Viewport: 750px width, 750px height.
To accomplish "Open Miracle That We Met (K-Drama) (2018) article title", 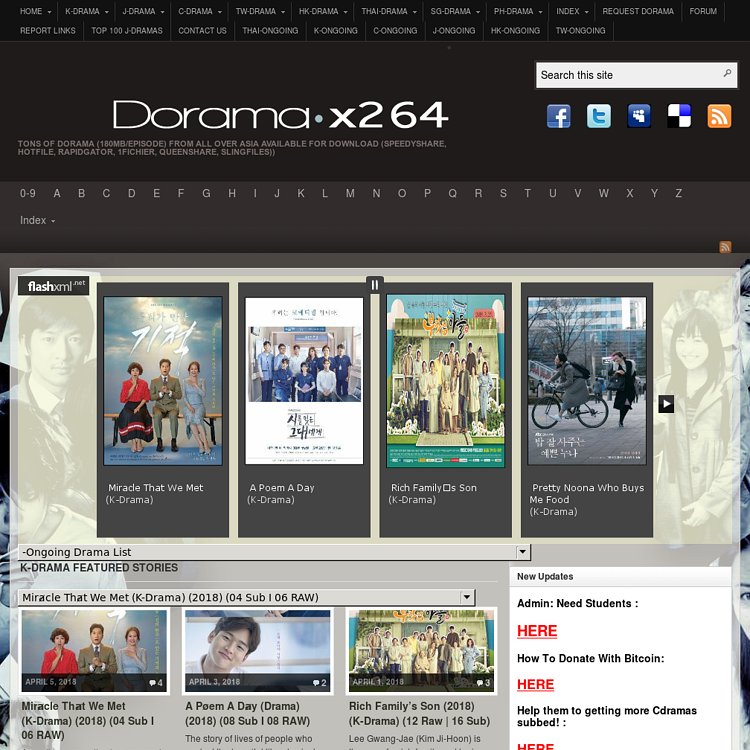I will [88, 720].
